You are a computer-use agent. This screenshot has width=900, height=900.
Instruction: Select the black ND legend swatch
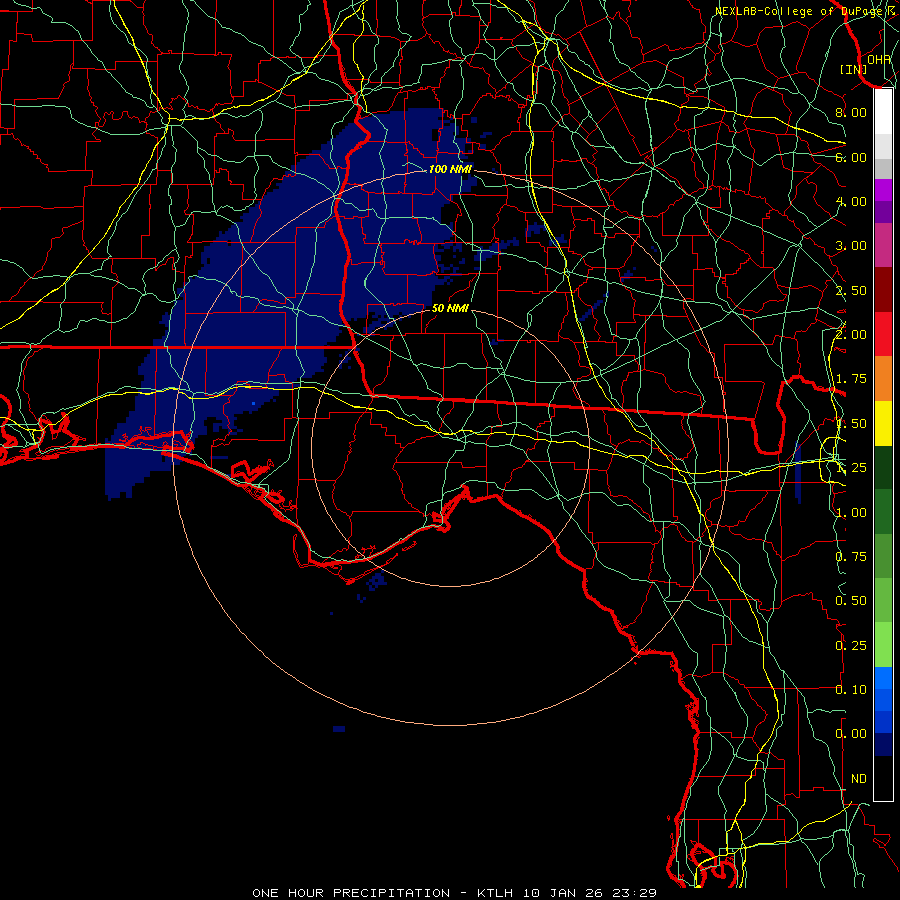[x=883, y=778]
